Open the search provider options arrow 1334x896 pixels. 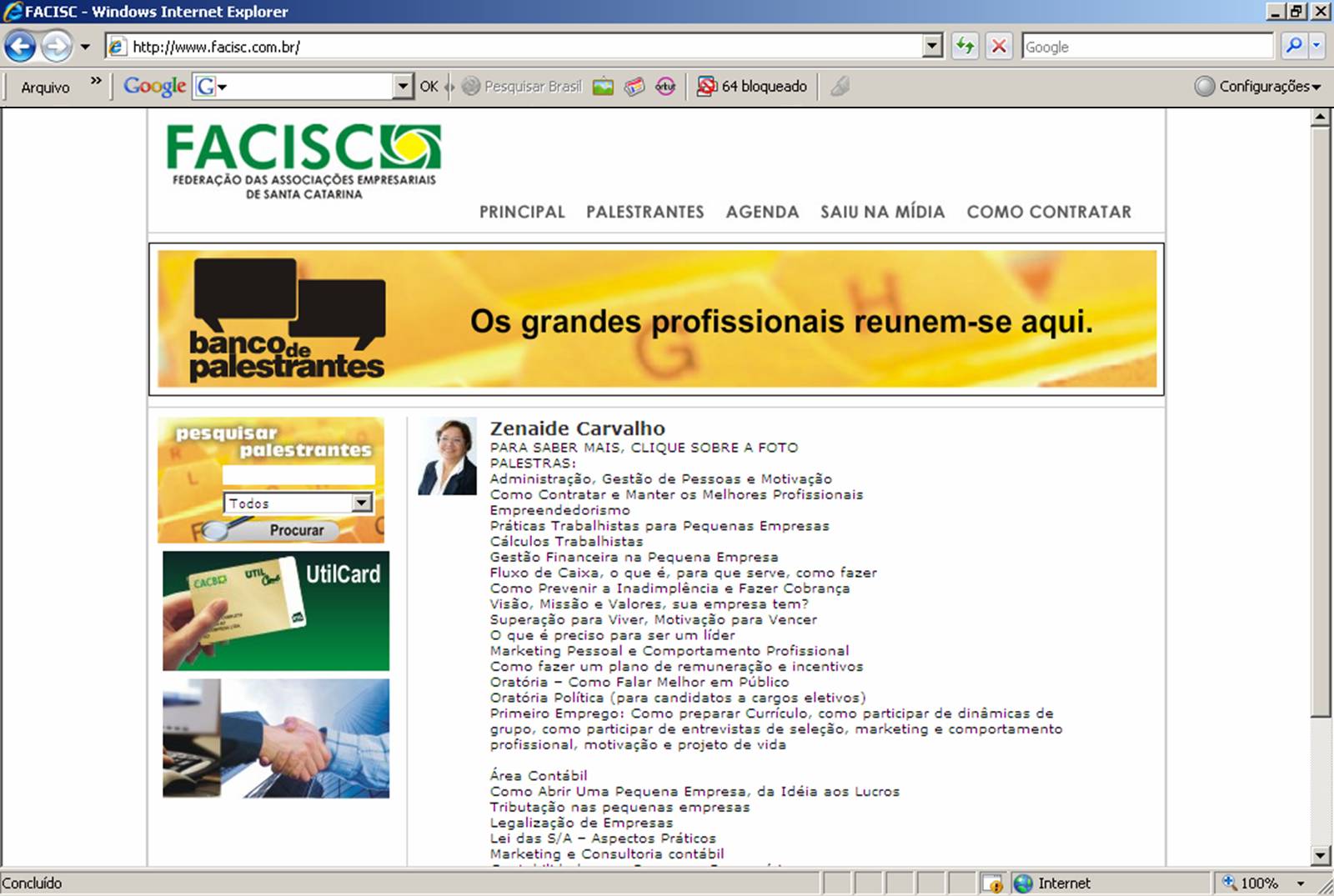coord(1316,46)
